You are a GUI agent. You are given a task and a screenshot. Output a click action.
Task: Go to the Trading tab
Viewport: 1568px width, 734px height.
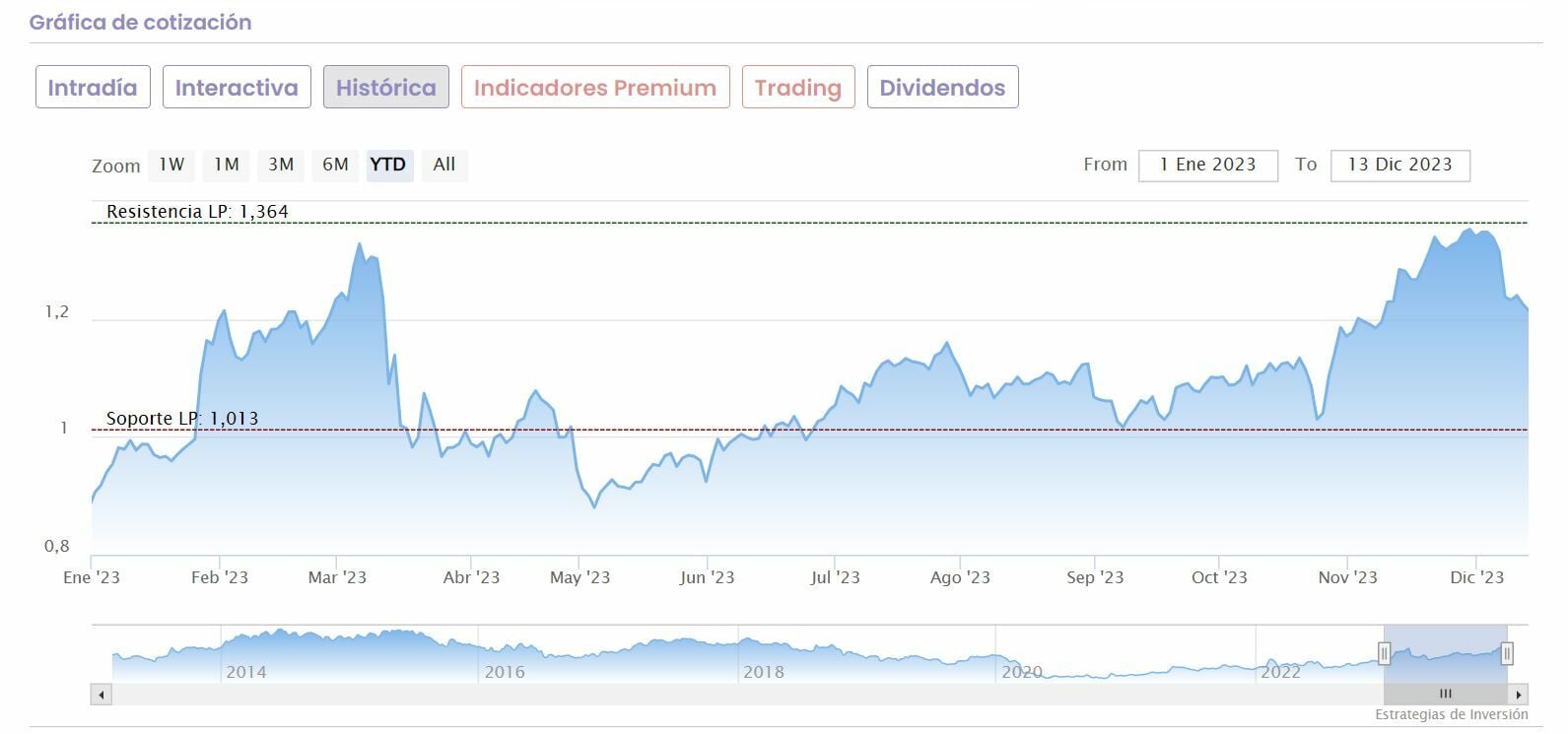tap(798, 88)
